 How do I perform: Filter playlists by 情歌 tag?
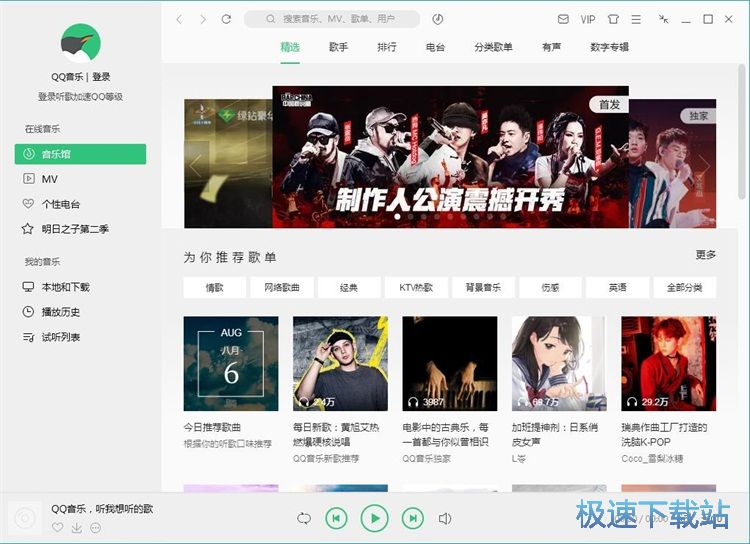tap(214, 288)
